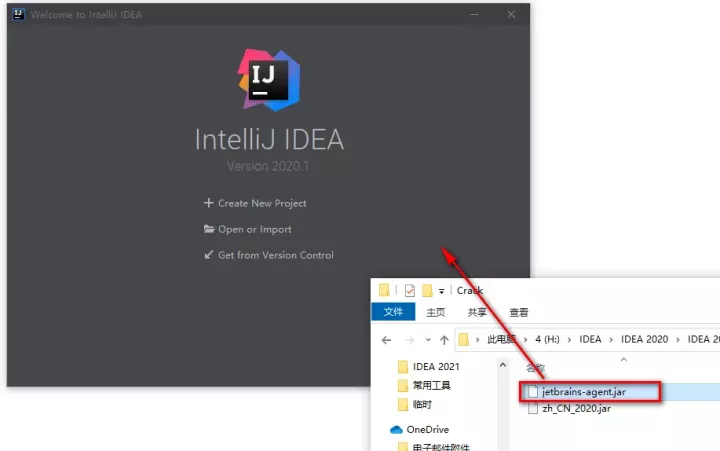
Task: Click the folder icon at the address bar start
Action: [464, 339]
